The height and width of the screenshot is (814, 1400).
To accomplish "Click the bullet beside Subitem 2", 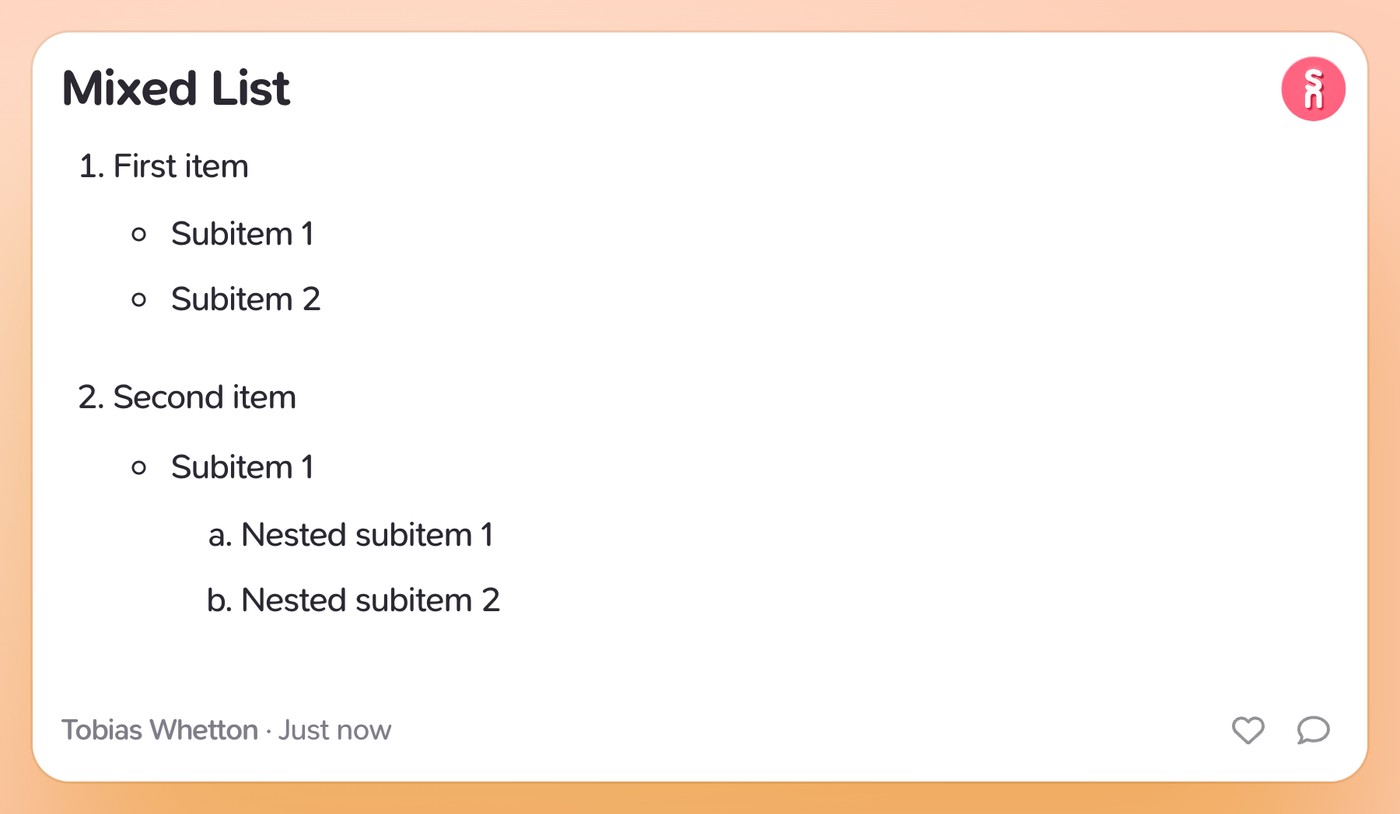I will pos(139,299).
